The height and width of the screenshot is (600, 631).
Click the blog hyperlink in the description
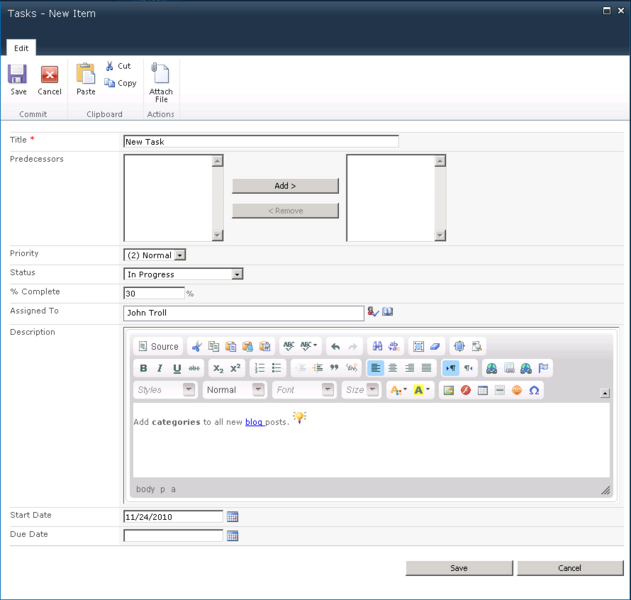[254, 422]
